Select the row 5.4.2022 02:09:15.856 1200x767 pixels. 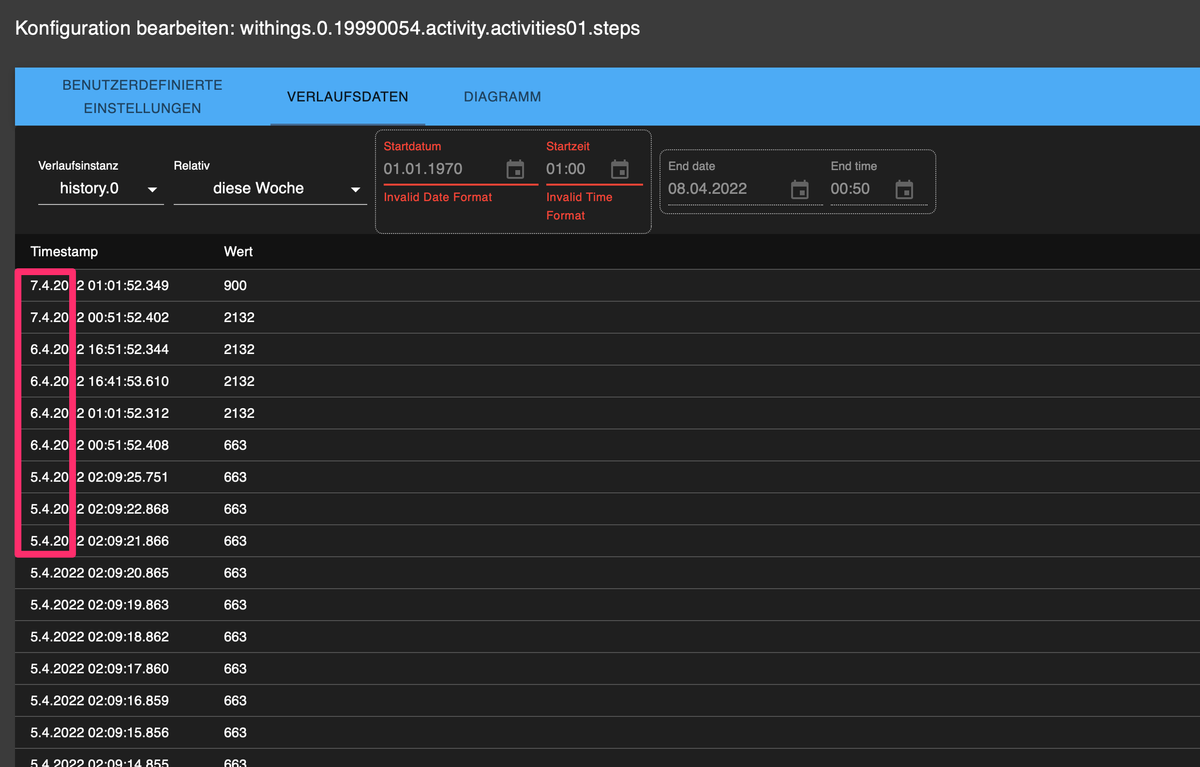click(607, 733)
